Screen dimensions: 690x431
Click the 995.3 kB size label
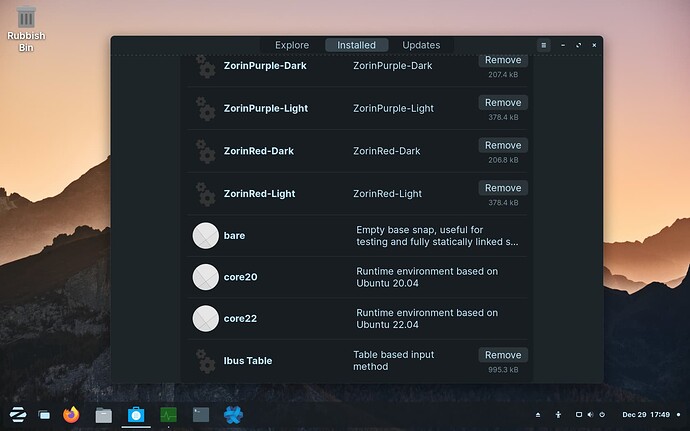503,369
